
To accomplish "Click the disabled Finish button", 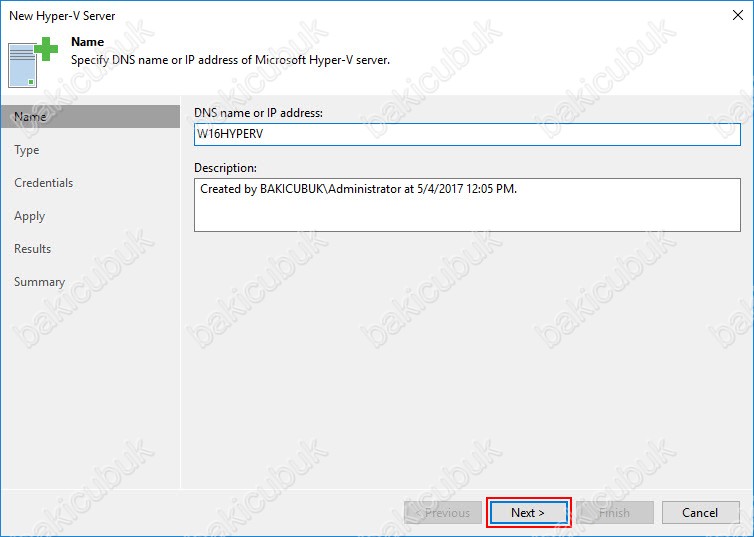I will pyautogui.click(x=615, y=512).
